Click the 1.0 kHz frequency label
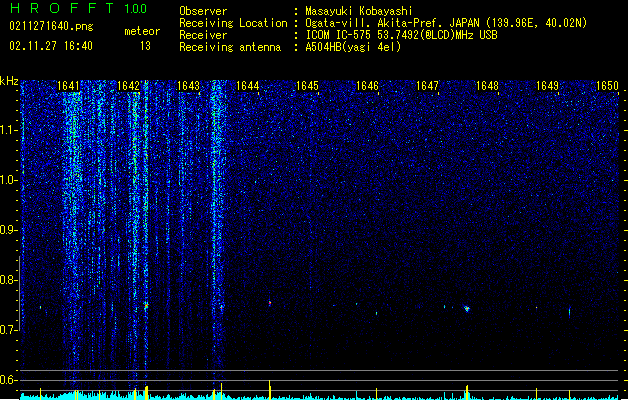The image size is (629, 400). [8, 180]
